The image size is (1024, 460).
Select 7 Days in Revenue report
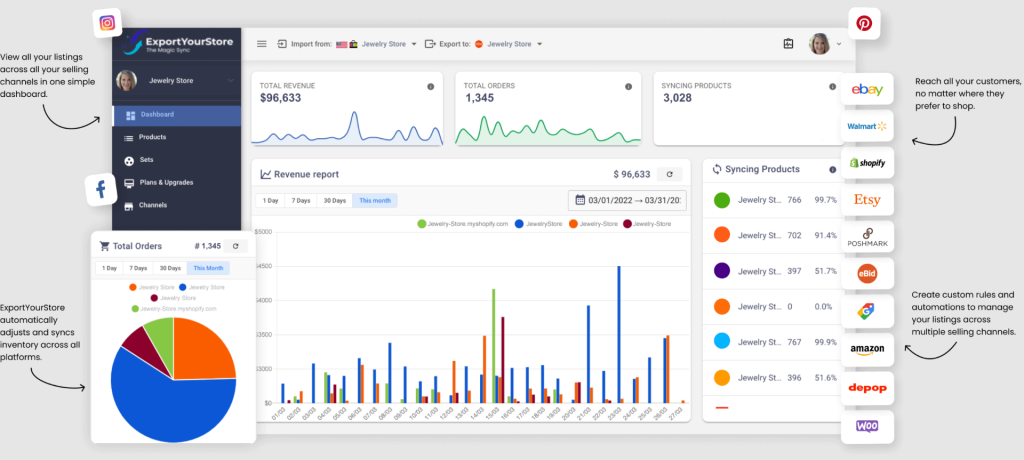301,201
